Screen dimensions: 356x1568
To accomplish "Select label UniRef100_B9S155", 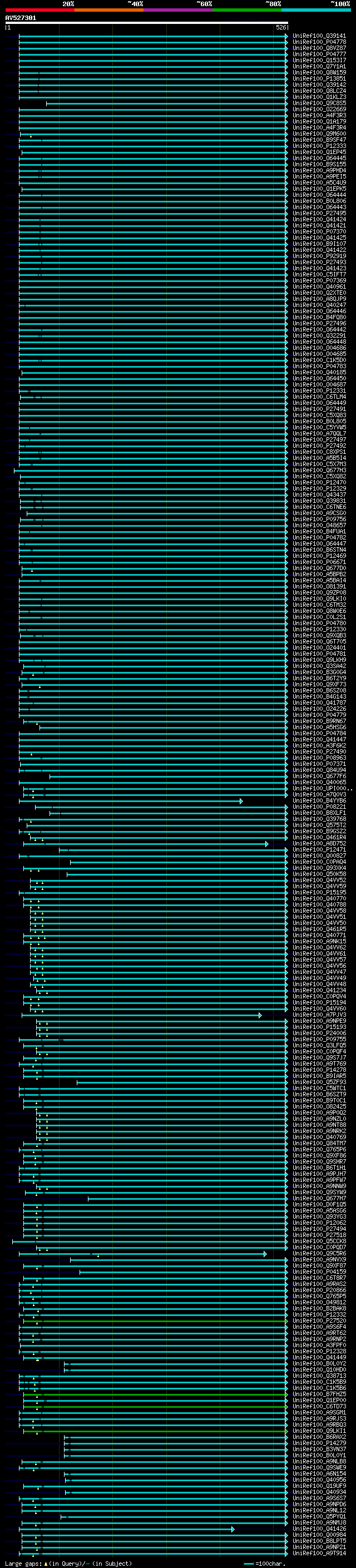I will click(x=319, y=164).
